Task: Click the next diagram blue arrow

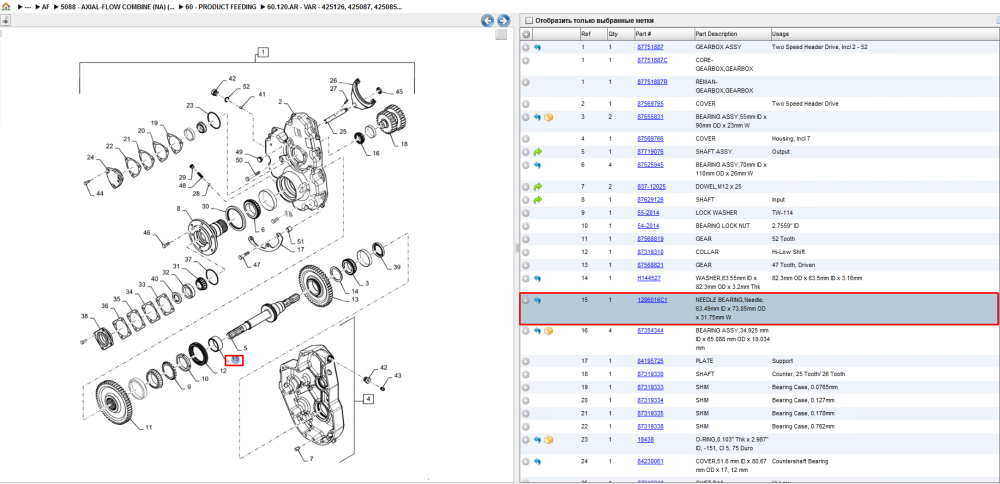Action: 503,20
